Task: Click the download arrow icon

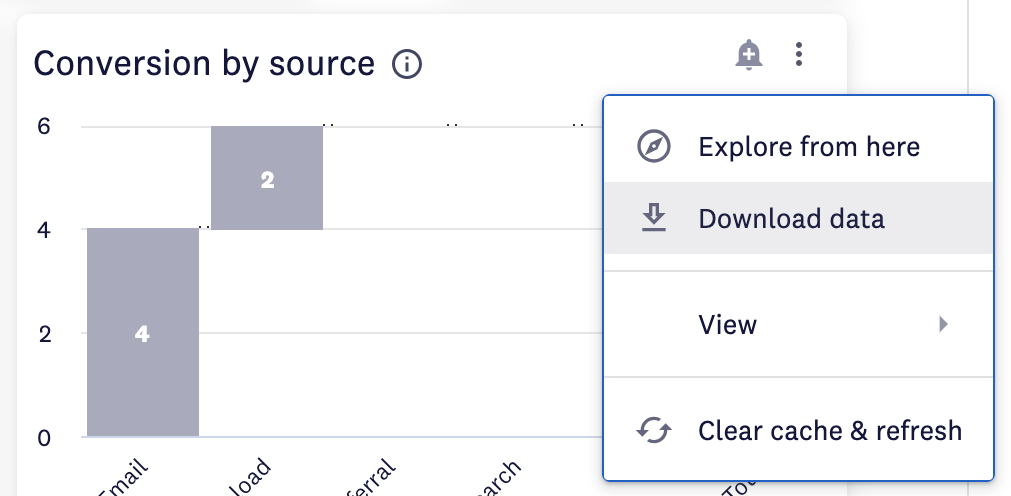Action: 654,218
